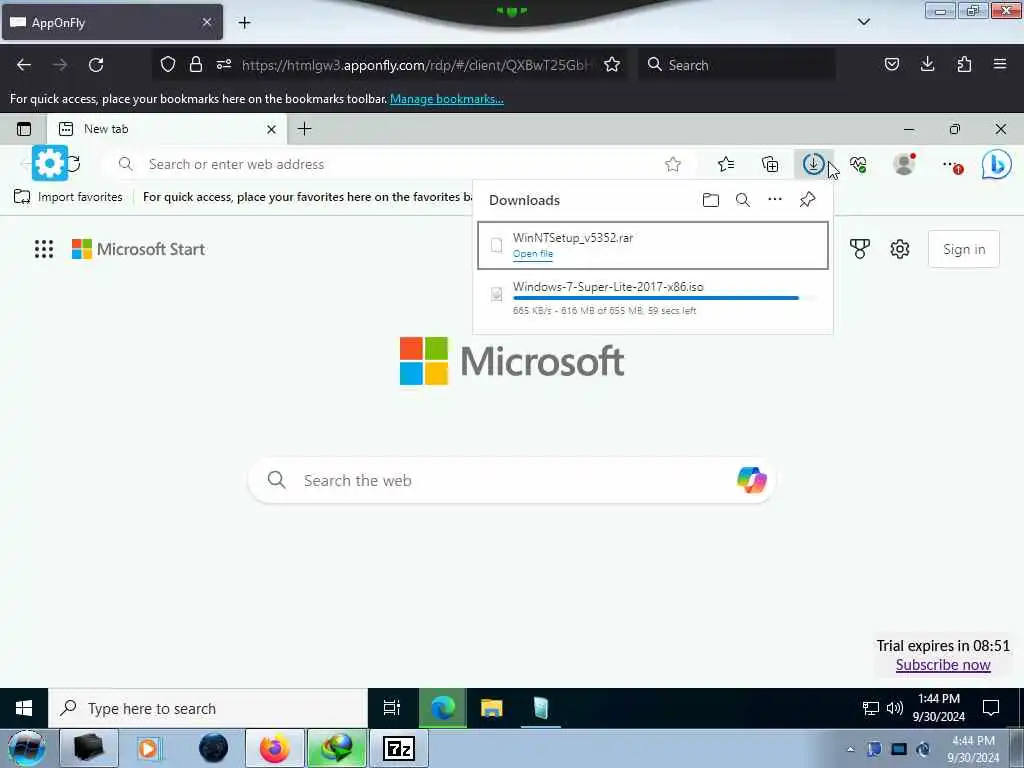Open 7-Zip on local taskbar
This screenshot has width=1024, height=768.
click(x=399, y=748)
